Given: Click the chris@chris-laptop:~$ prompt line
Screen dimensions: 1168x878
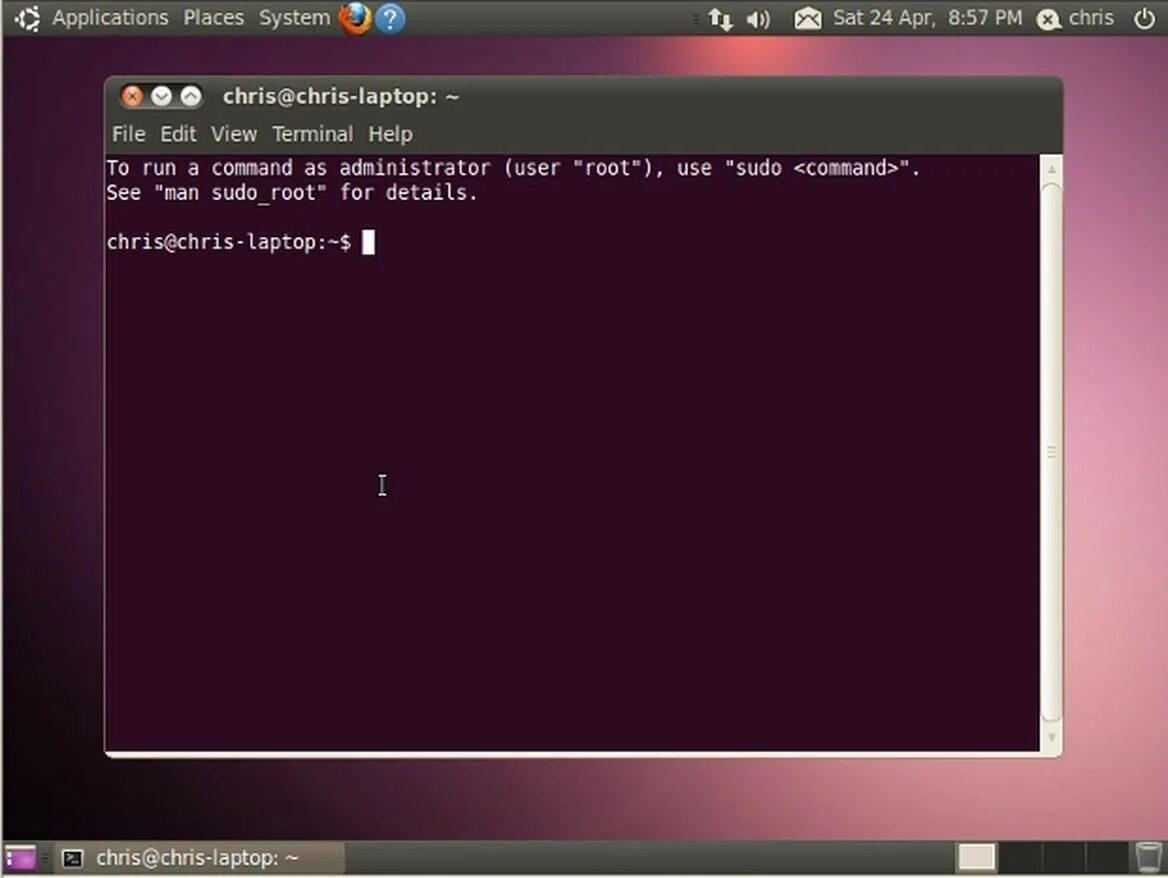Looking at the screenshot, I should coord(229,242).
